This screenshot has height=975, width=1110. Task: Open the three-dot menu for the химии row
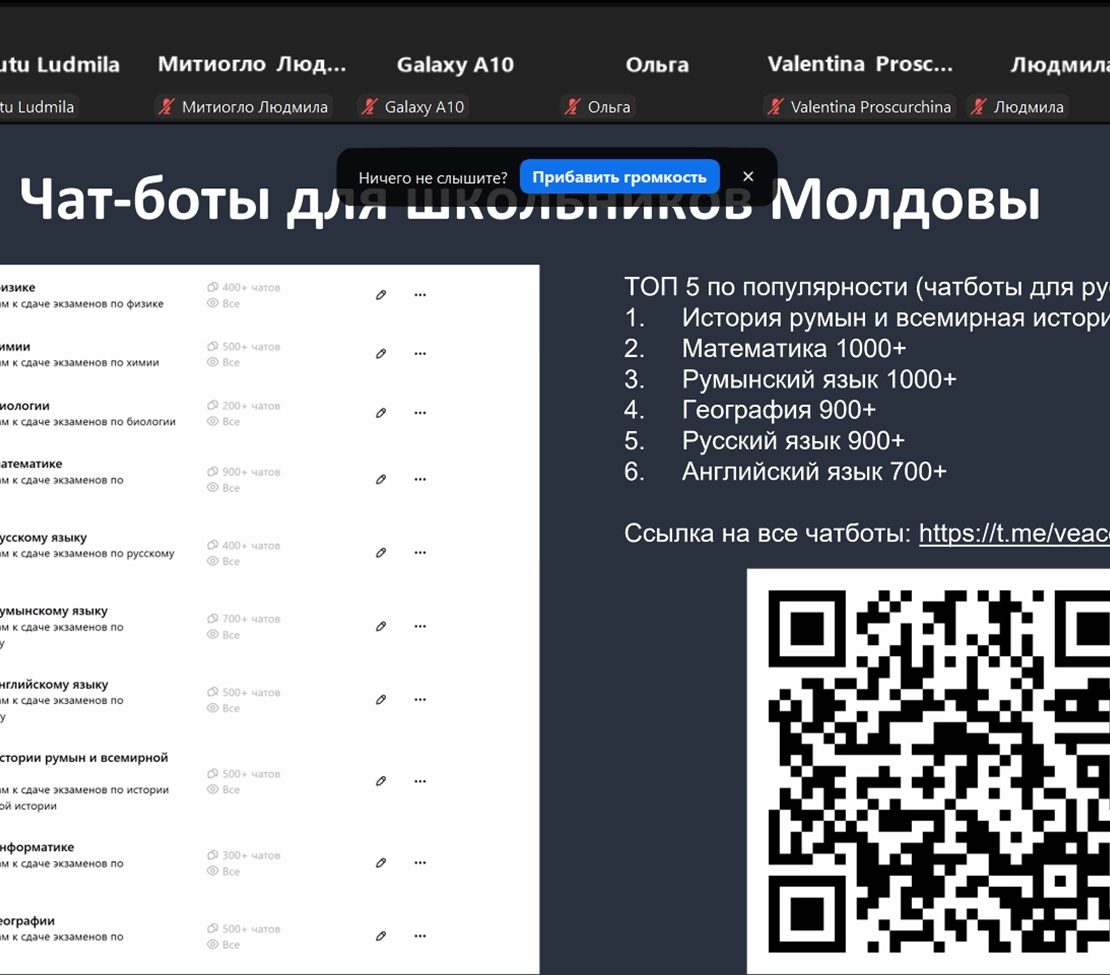[x=420, y=353]
